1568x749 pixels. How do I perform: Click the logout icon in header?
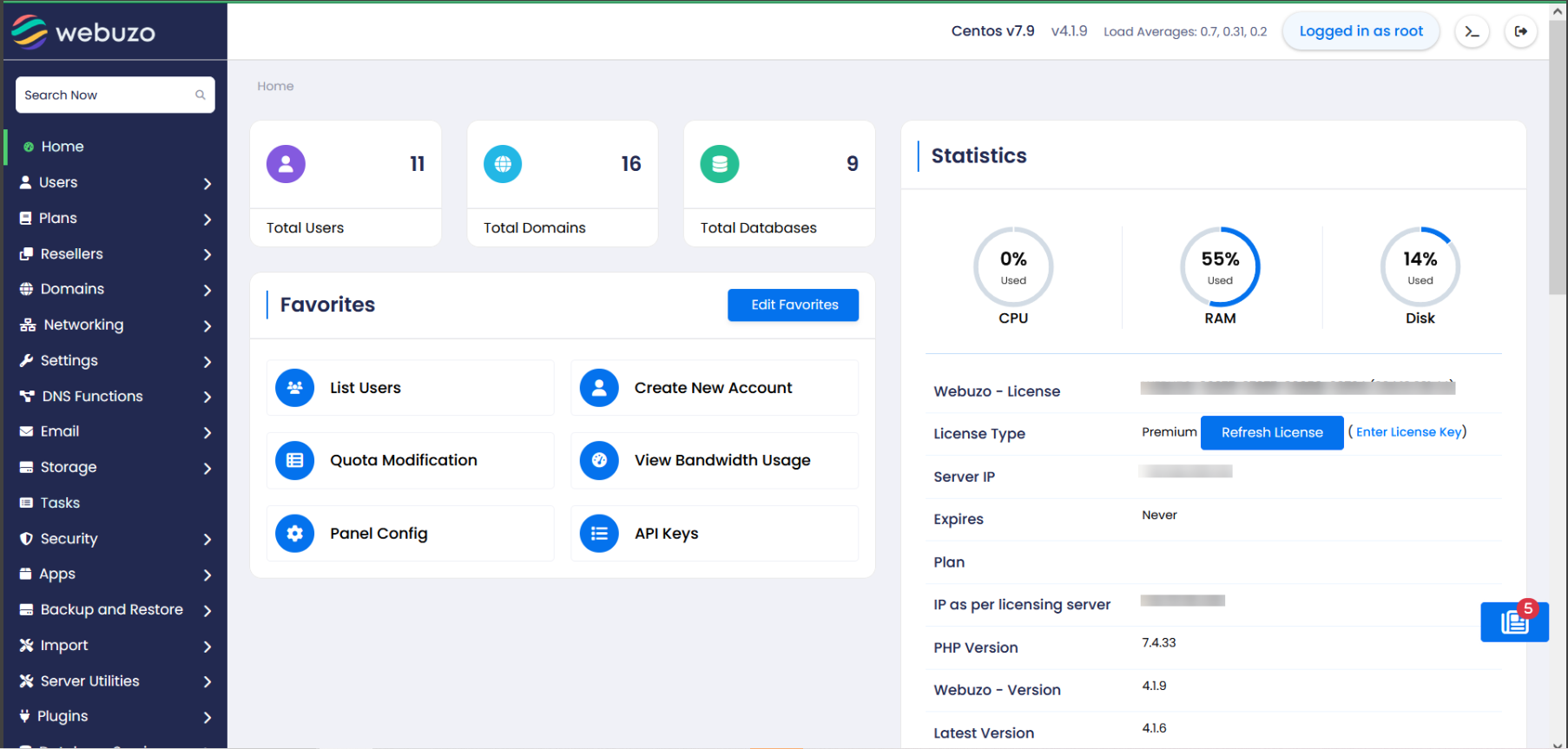(1521, 31)
